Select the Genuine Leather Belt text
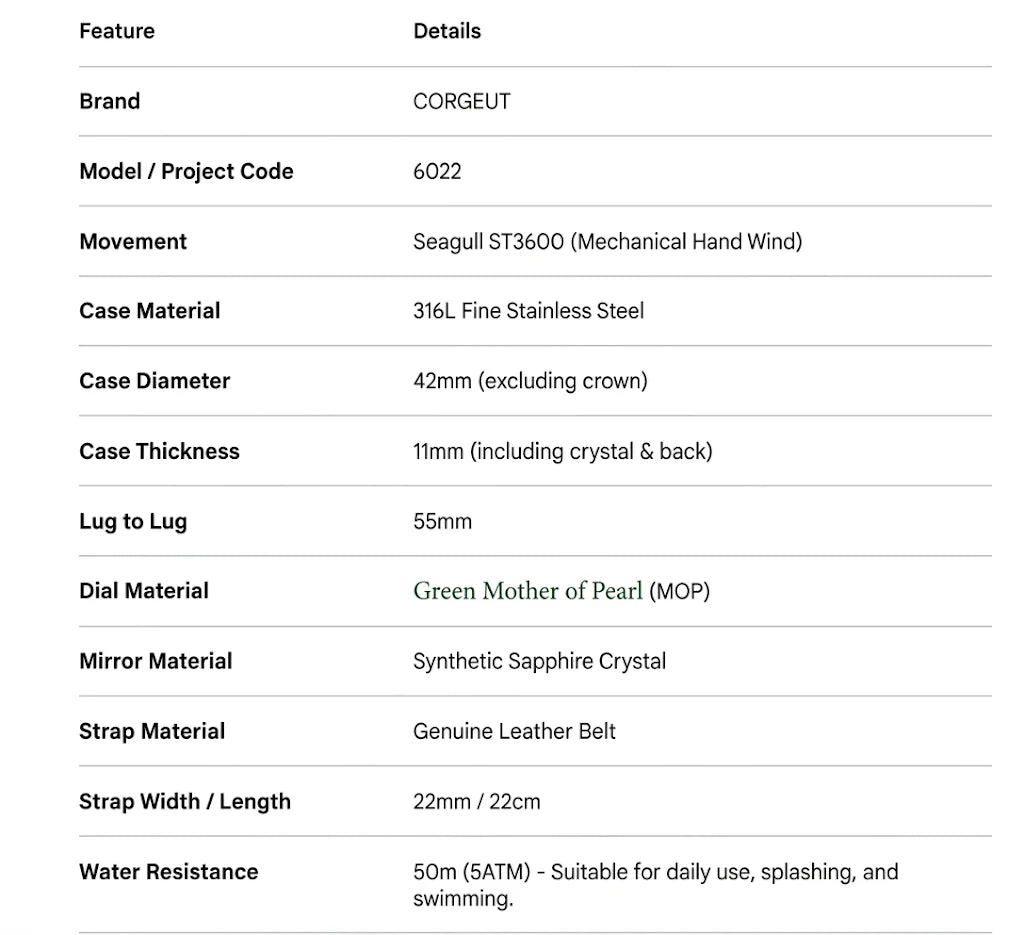 [514, 731]
